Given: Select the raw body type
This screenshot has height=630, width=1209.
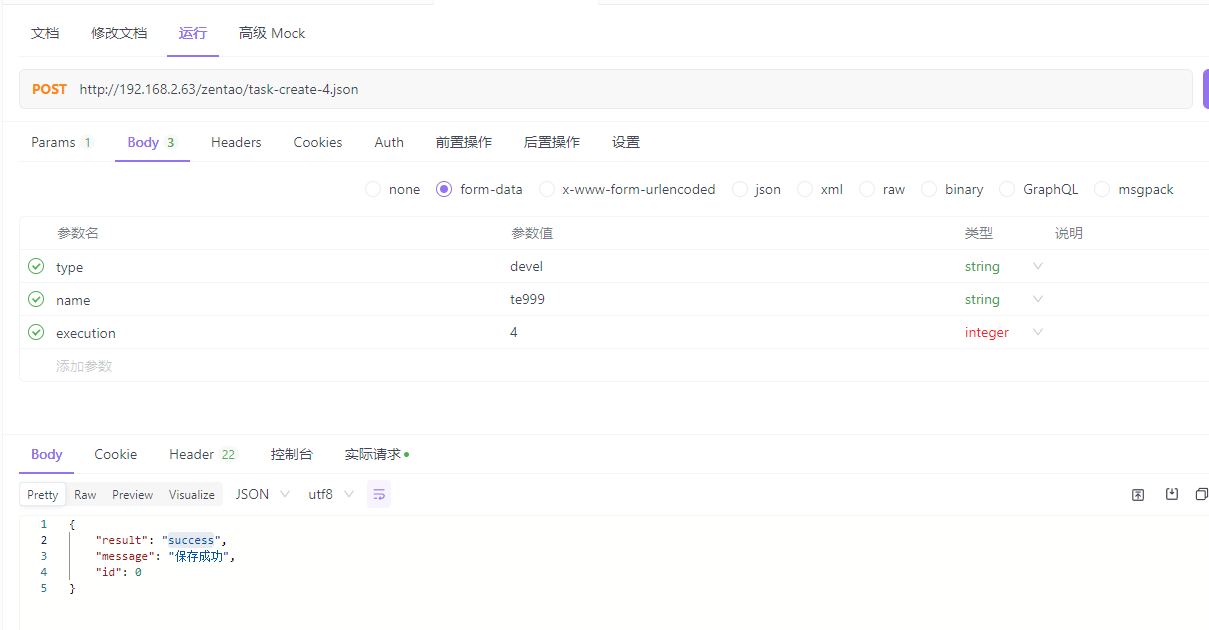Looking at the screenshot, I should [x=882, y=189].
